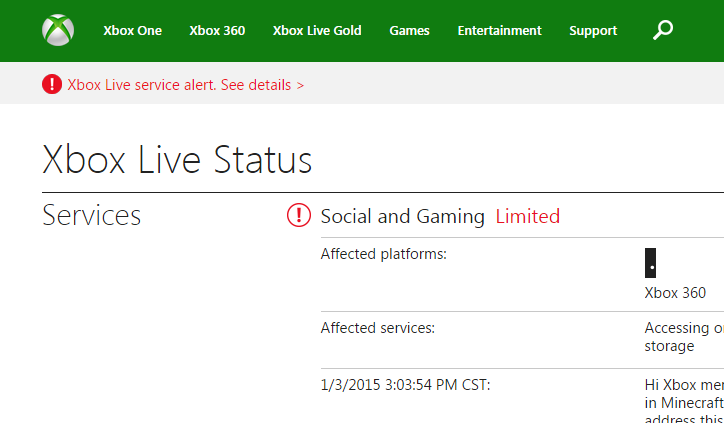Open the Xbox 360 navigation menu

(x=217, y=31)
